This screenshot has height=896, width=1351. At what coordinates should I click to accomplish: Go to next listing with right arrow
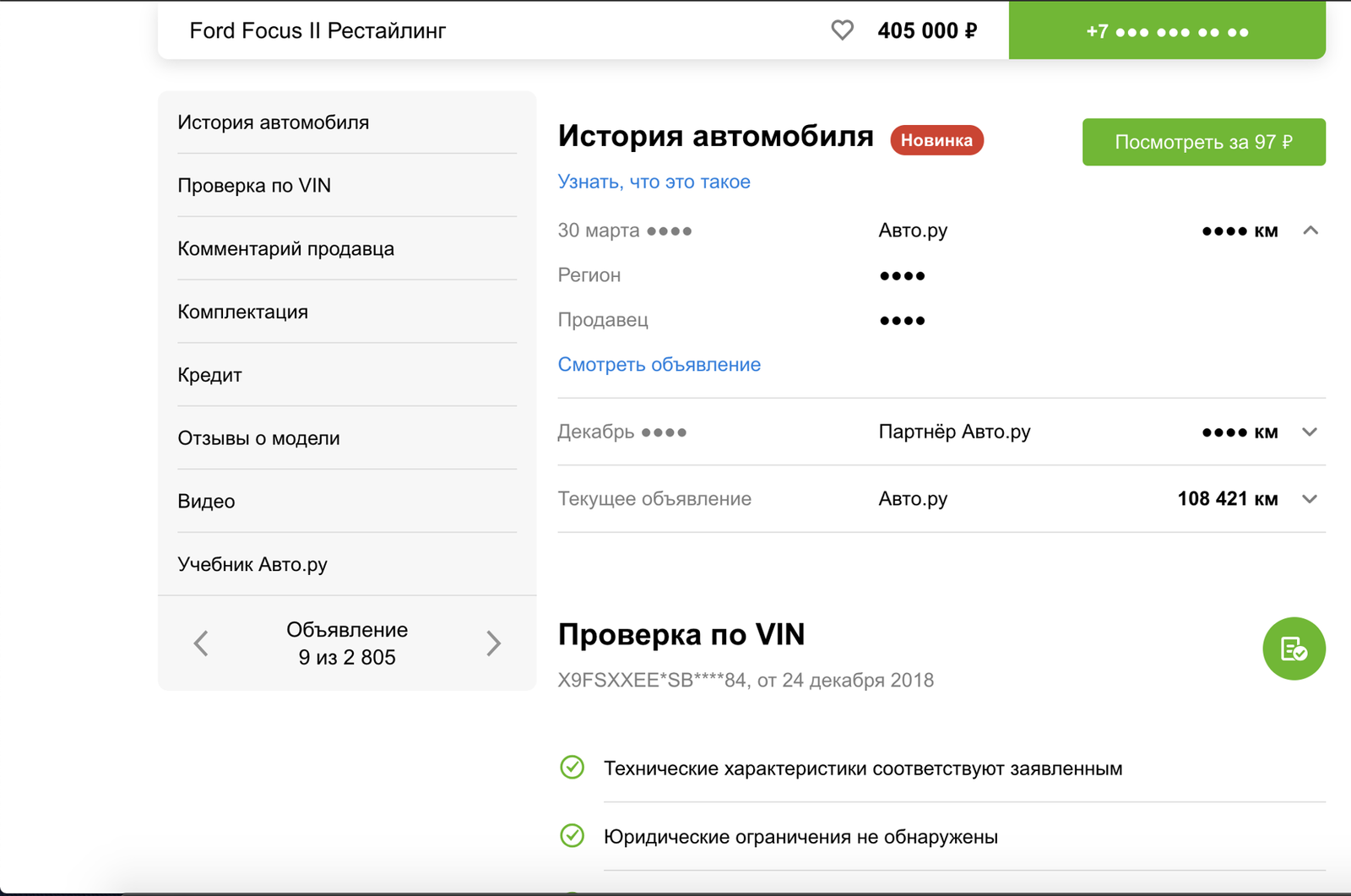(x=494, y=643)
